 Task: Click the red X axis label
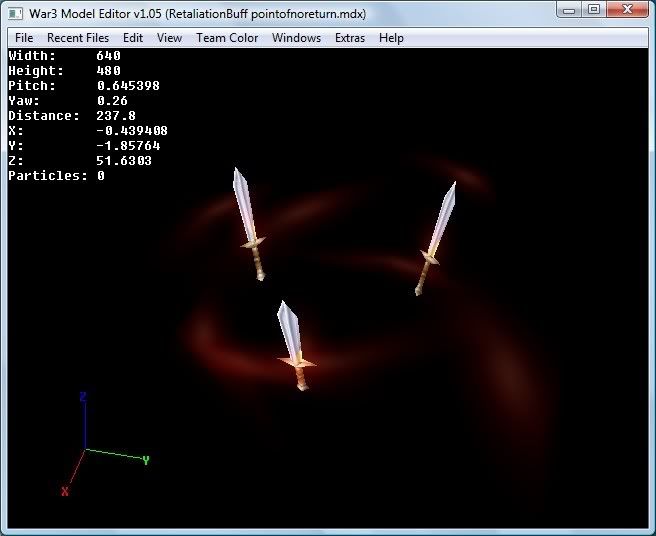click(64, 491)
